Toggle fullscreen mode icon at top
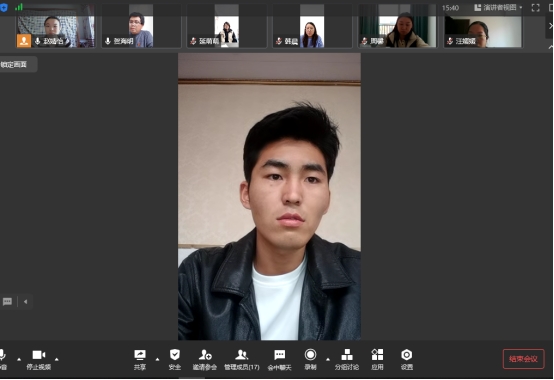The image size is (554, 380). (536, 8)
